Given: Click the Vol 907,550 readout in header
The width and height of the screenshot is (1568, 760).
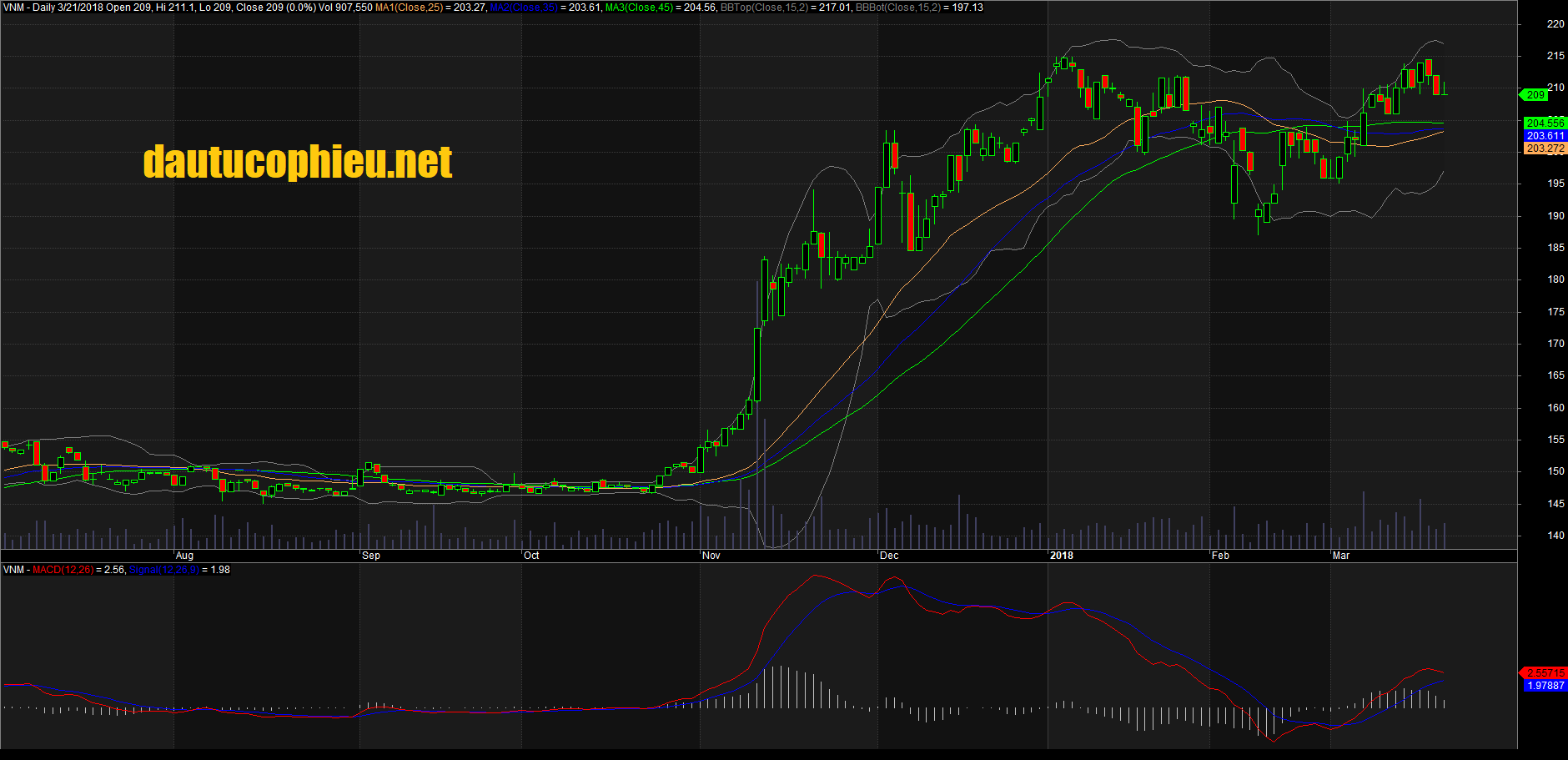Looking at the screenshot, I should coord(345,8).
